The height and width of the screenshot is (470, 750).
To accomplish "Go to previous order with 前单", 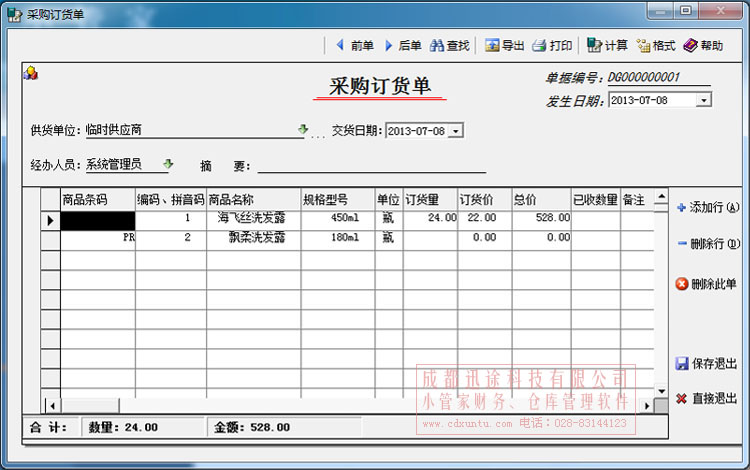I will [354, 45].
